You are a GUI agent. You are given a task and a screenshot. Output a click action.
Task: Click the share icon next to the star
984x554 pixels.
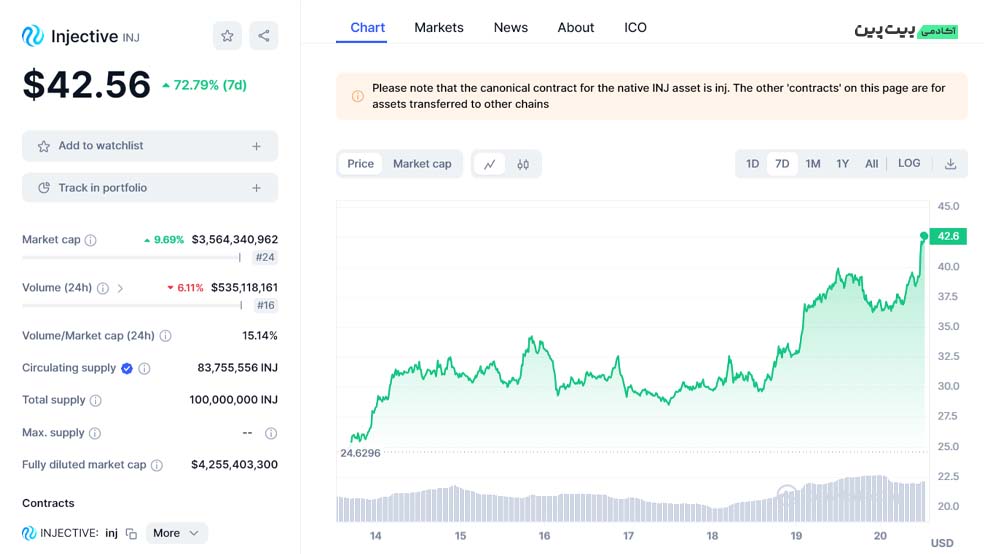[x=264, y=36]
